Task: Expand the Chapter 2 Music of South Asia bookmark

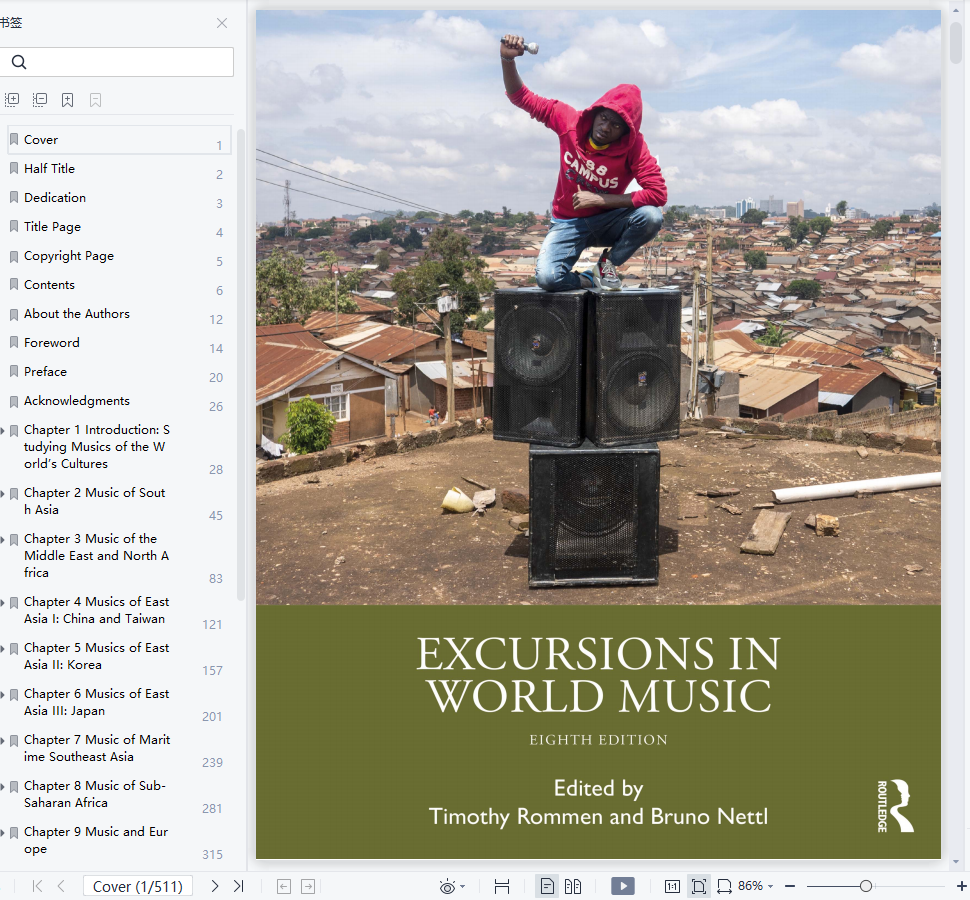Action: (x=2, y=494)
